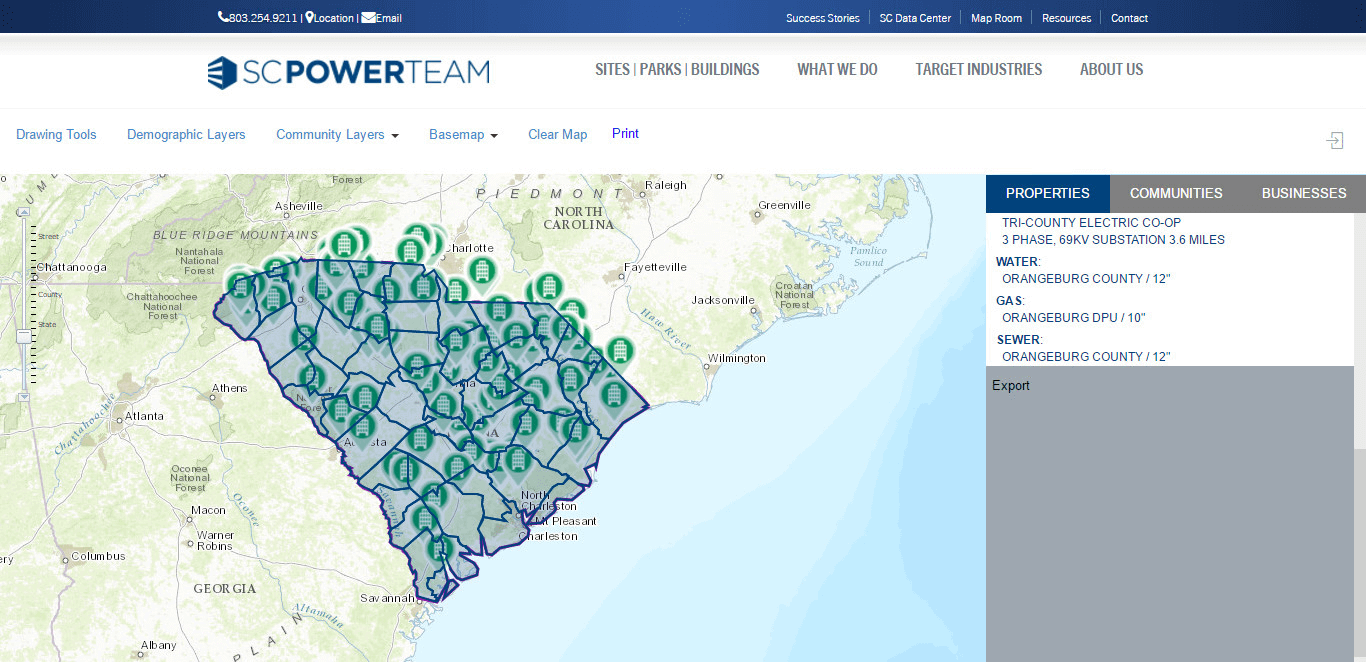Click the State level label on zoom slider
This screenshot has width=1366, height=662.
pos(47,324)
